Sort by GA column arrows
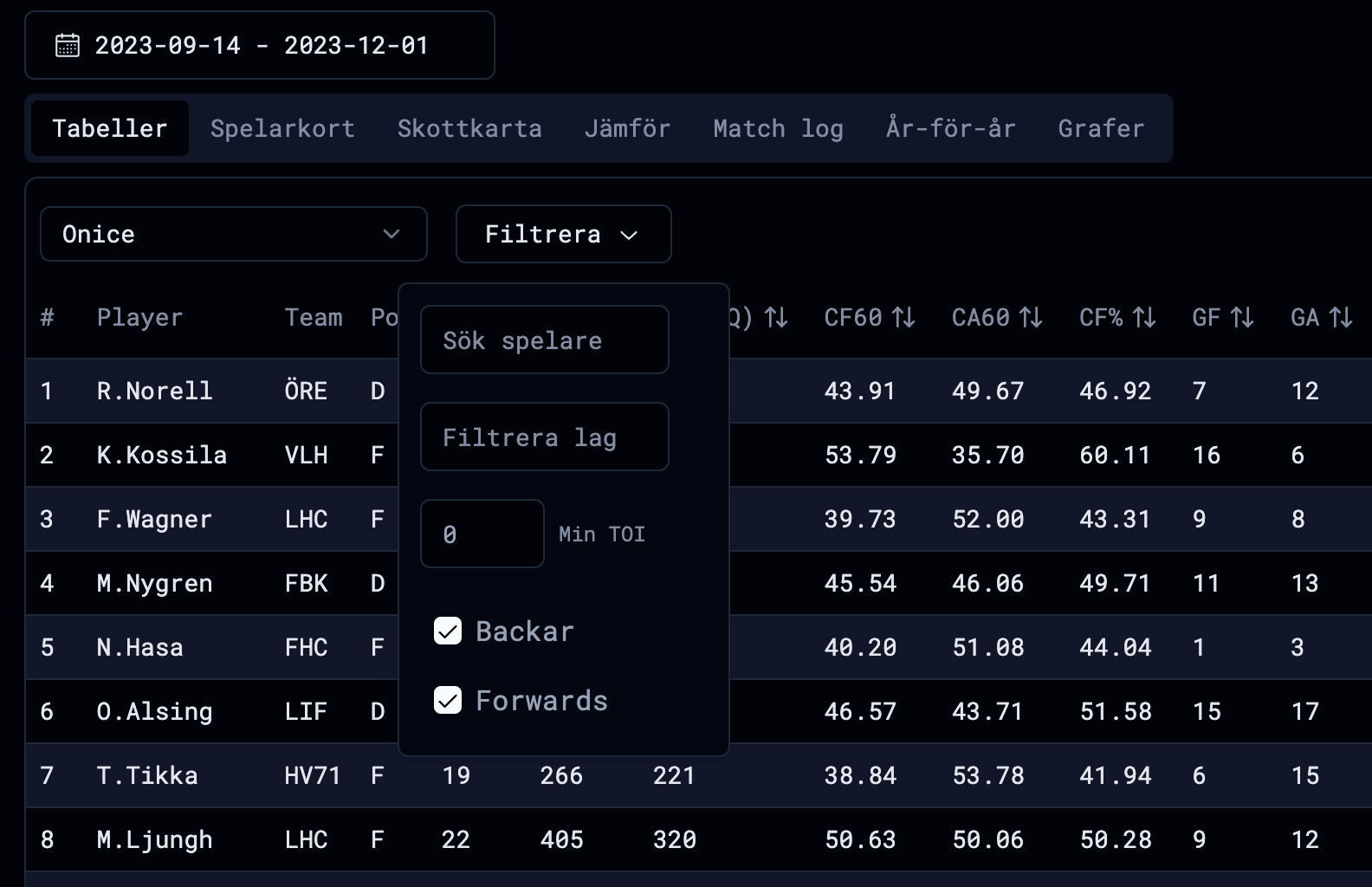This screenshot has width=1372, height=887. click(x=1341, y=318)
